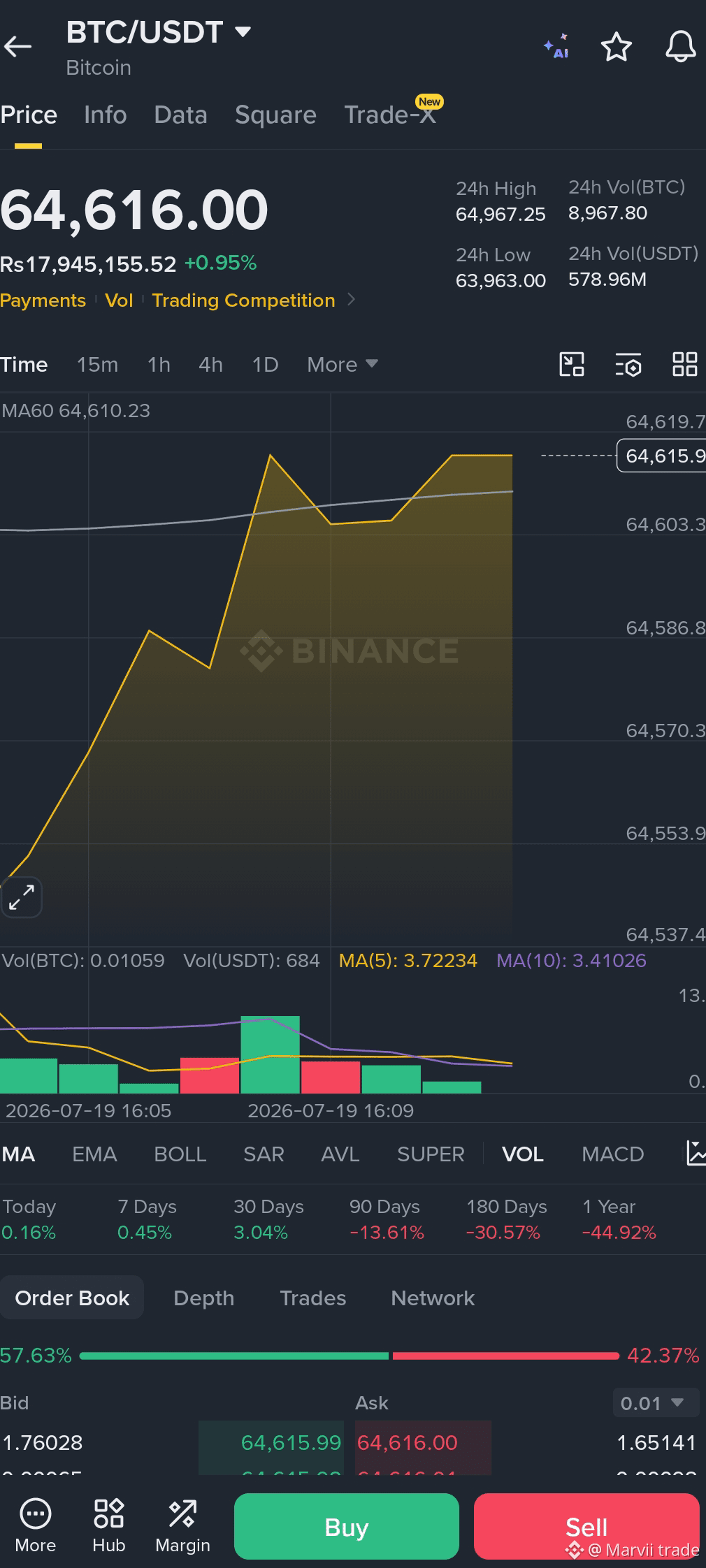The height and width of the screenshot is (1568, 706).
Task: Tap the More menu icon
Action: [36, 1525]
